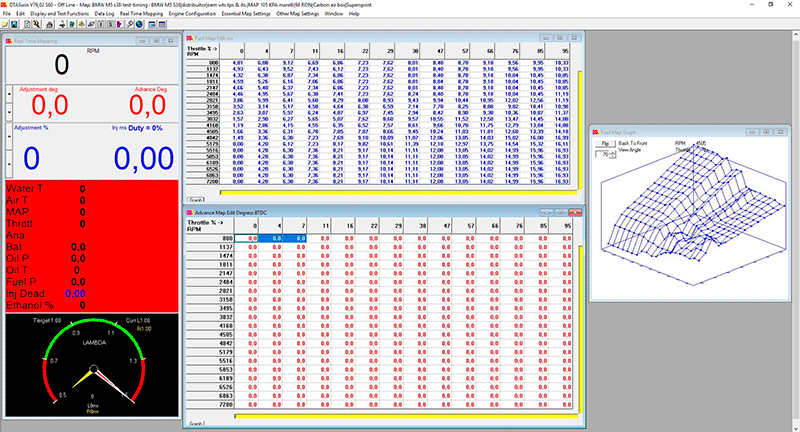Click the yellow vertical bar in Fuel Map Edit
This screenshot has width=800, height=432.
point(580,131)
